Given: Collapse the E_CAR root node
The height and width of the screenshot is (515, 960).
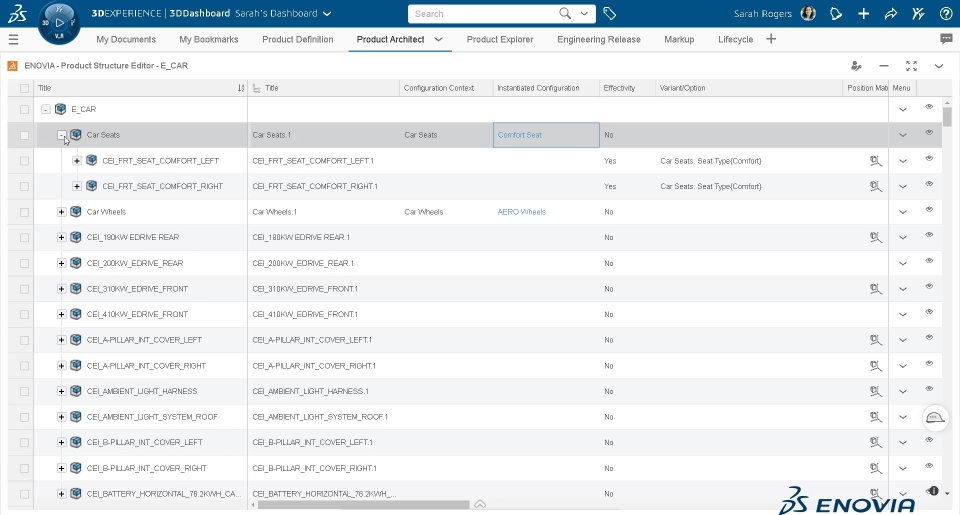Looking at the screenshot, I should [x=45, y=110].
